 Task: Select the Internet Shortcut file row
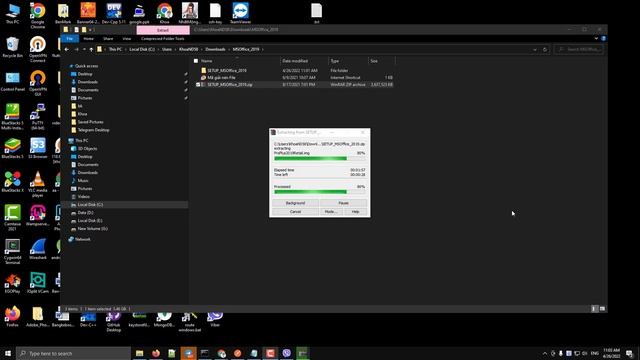294,78
